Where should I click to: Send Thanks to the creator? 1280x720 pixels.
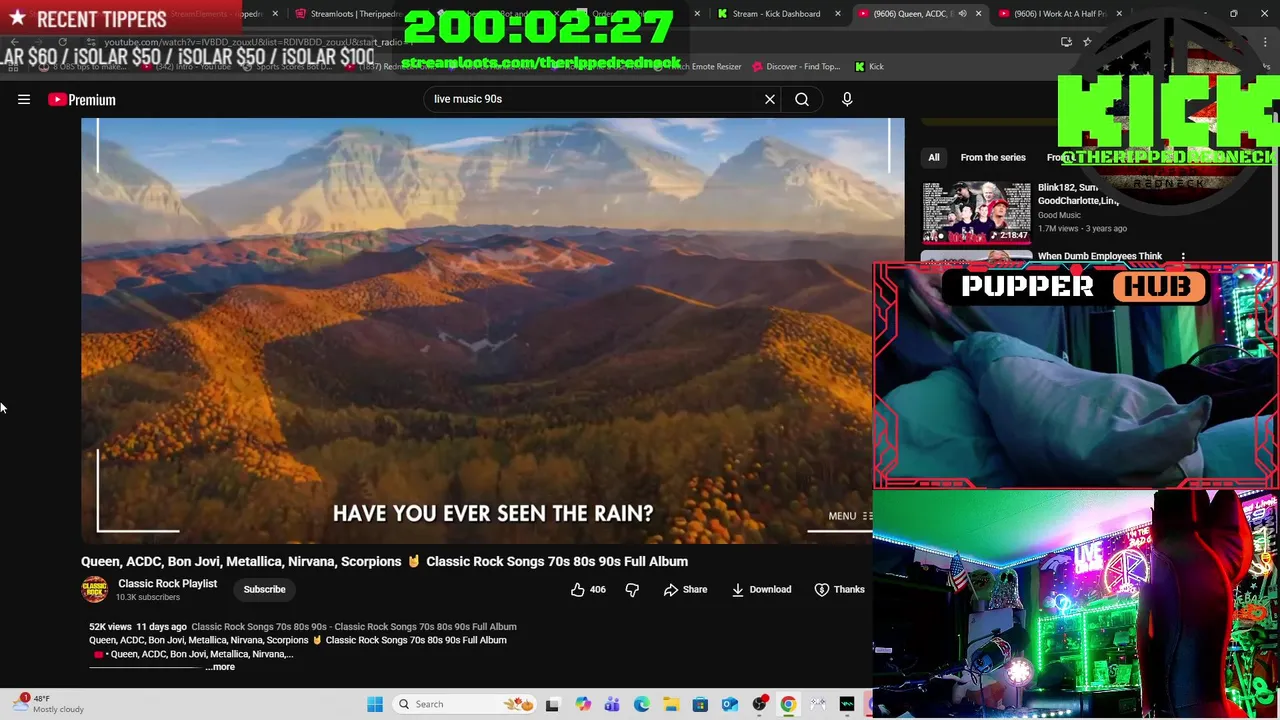(x=839, y=589)
